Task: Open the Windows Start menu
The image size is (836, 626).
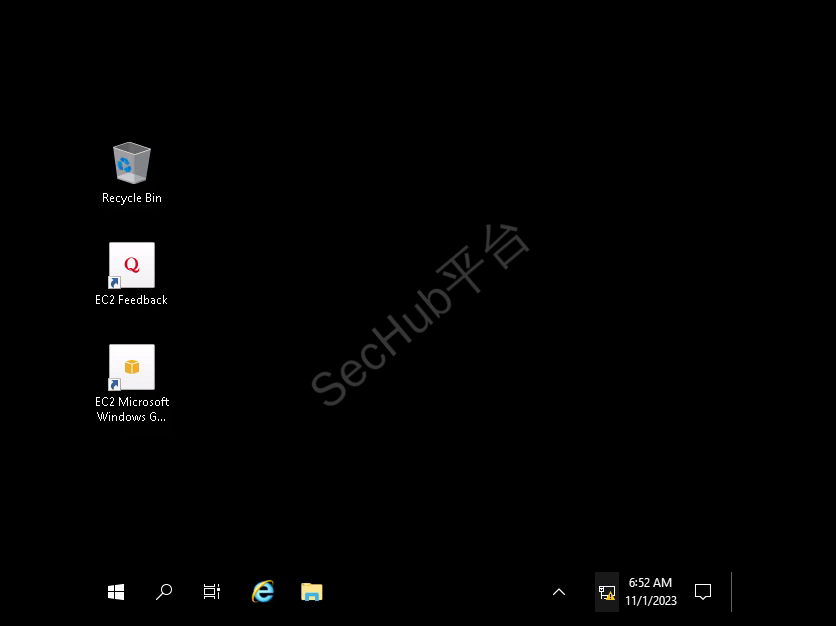Action: click(116, 592)
